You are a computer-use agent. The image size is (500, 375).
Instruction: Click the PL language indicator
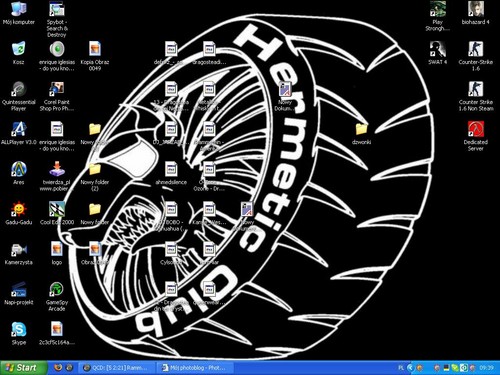pyautogui.click(x=401, y=368)
